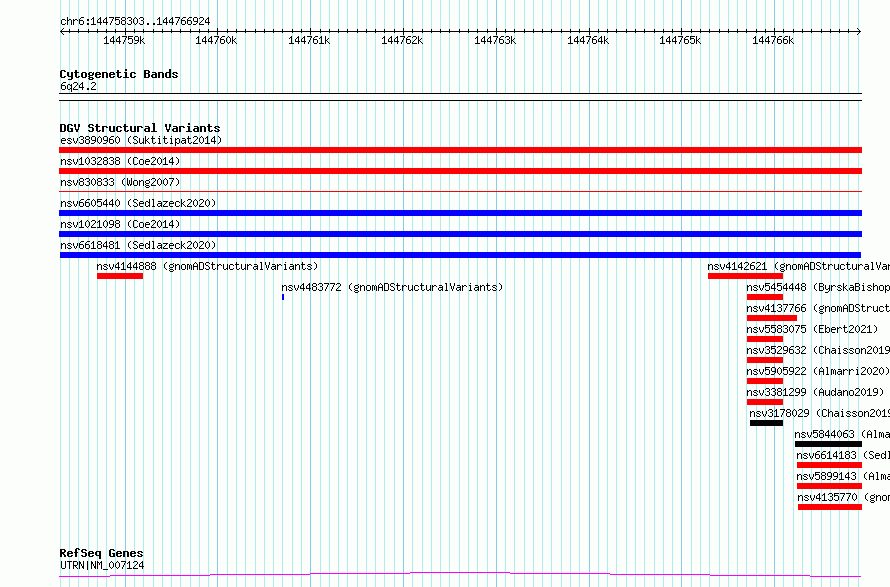
Task: Open nsv3381299 (Audano2019) label
Action: 815,392
